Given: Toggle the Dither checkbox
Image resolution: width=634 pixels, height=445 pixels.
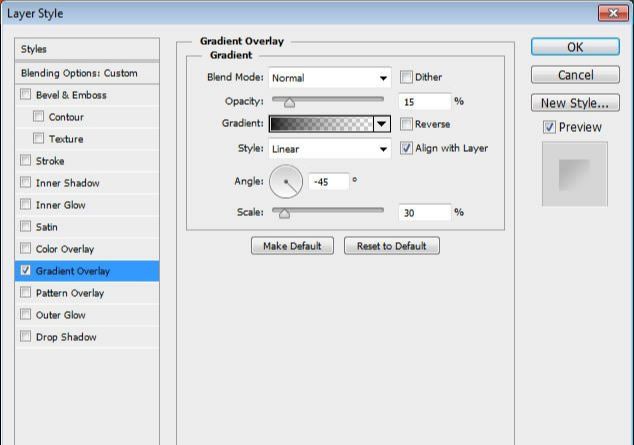Looking at the screenshot, I should point(406,77).
